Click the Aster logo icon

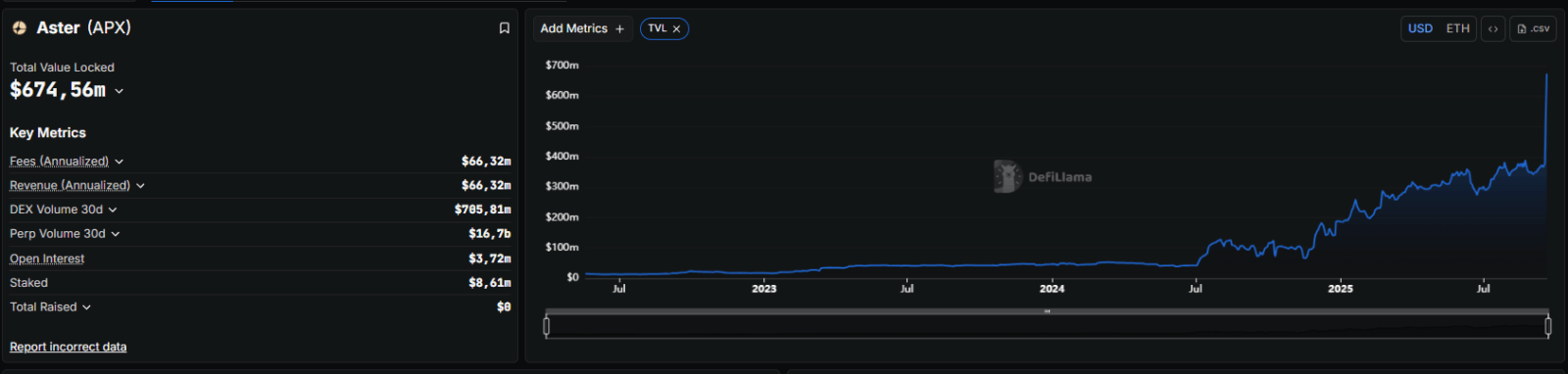click(19, 27)
